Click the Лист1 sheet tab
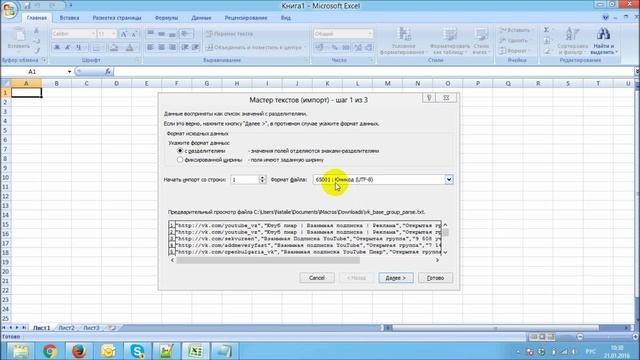 (41, 328)
